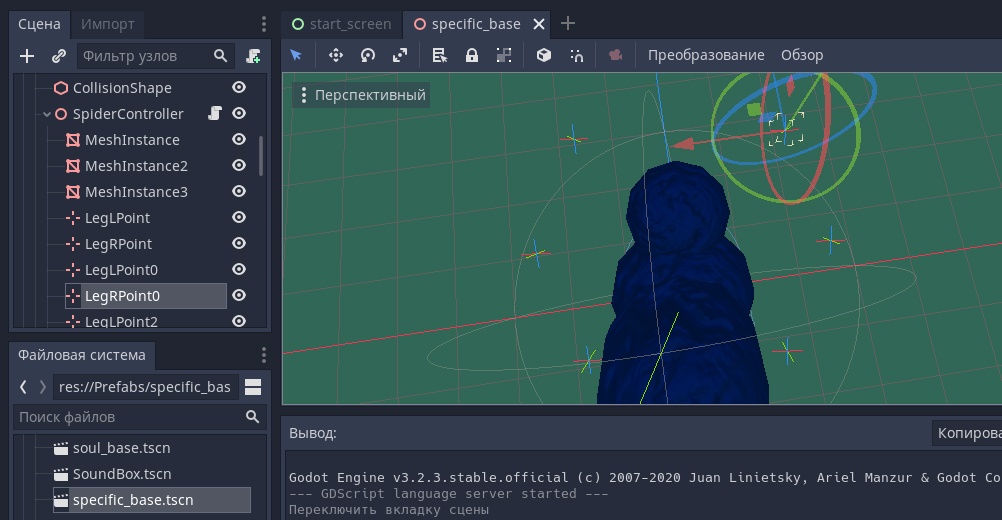
Task: Toggle visibility of LegLPoint
Action: [x=239, y=217]
